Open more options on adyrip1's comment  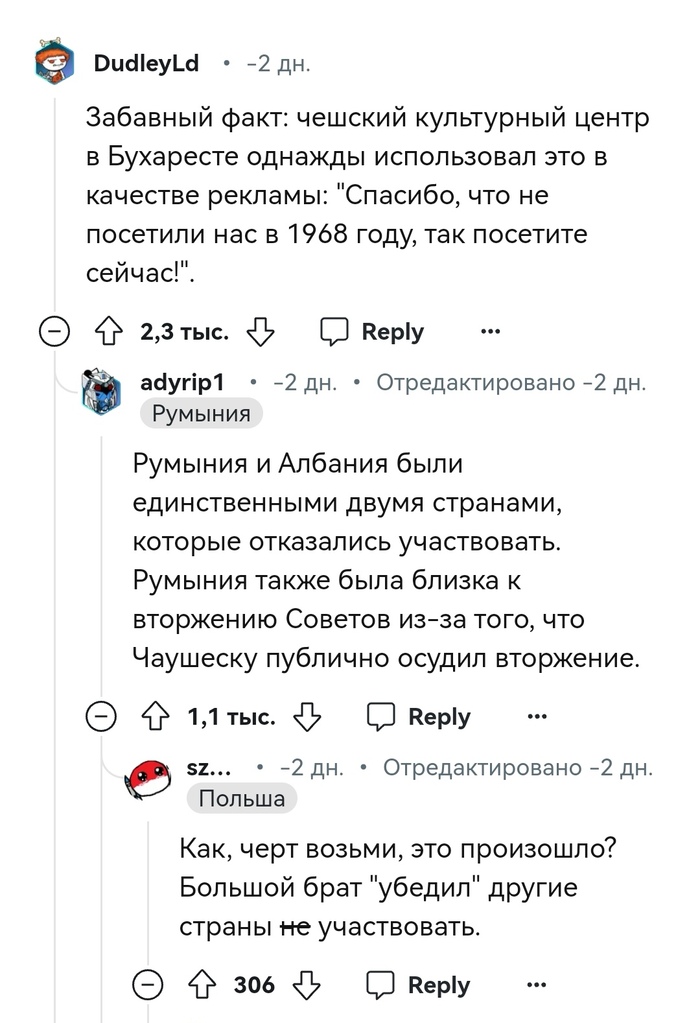(x=537, y=717)
